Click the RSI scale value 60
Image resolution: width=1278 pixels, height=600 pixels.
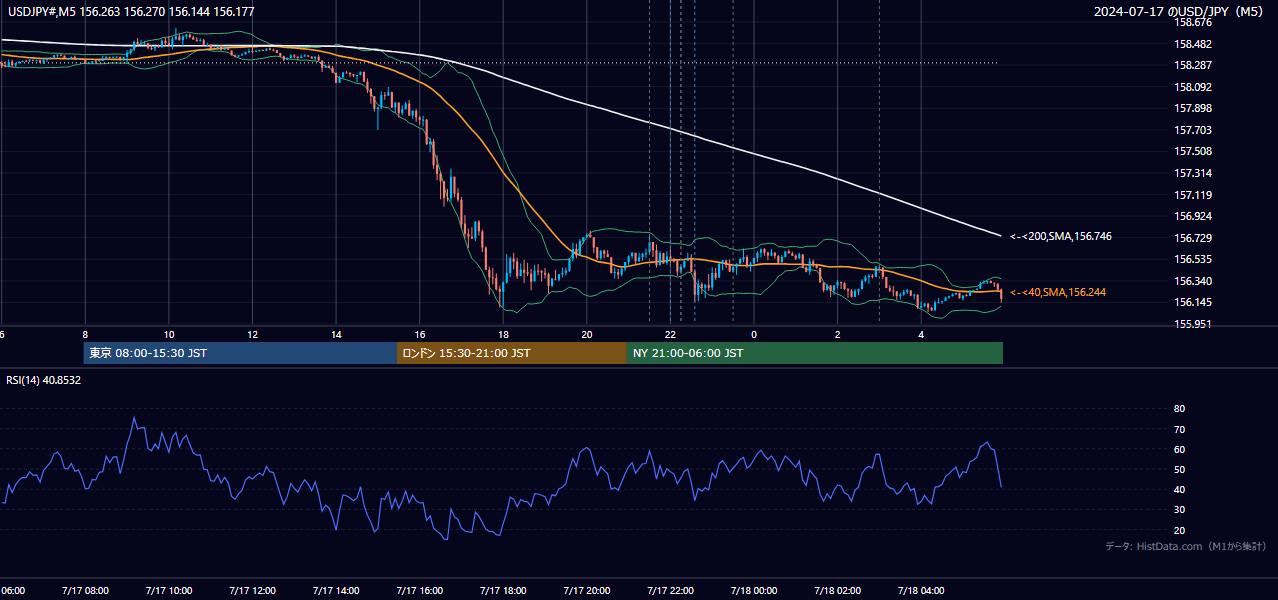(1179, 449)
